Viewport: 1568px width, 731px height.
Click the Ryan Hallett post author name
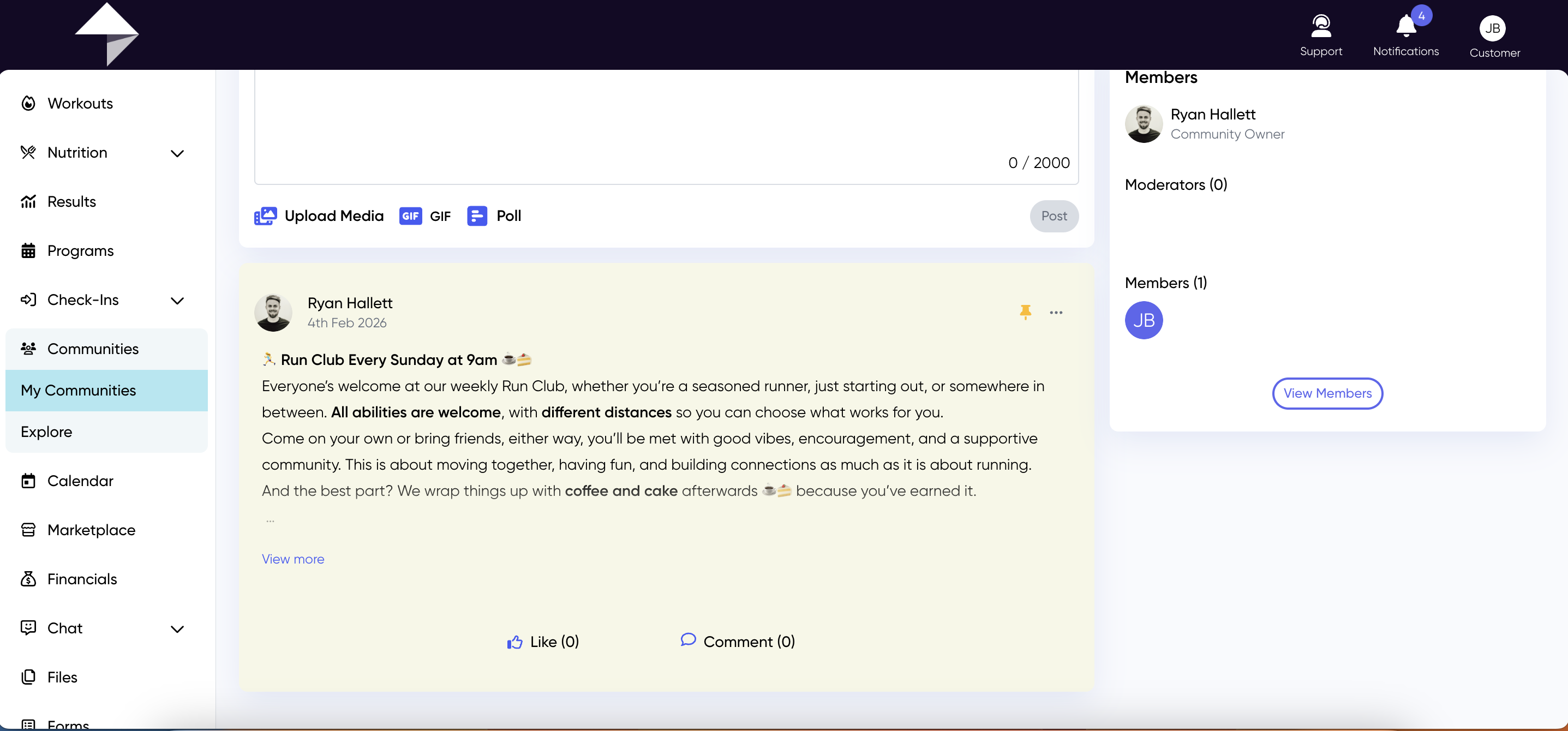point(350,303)
